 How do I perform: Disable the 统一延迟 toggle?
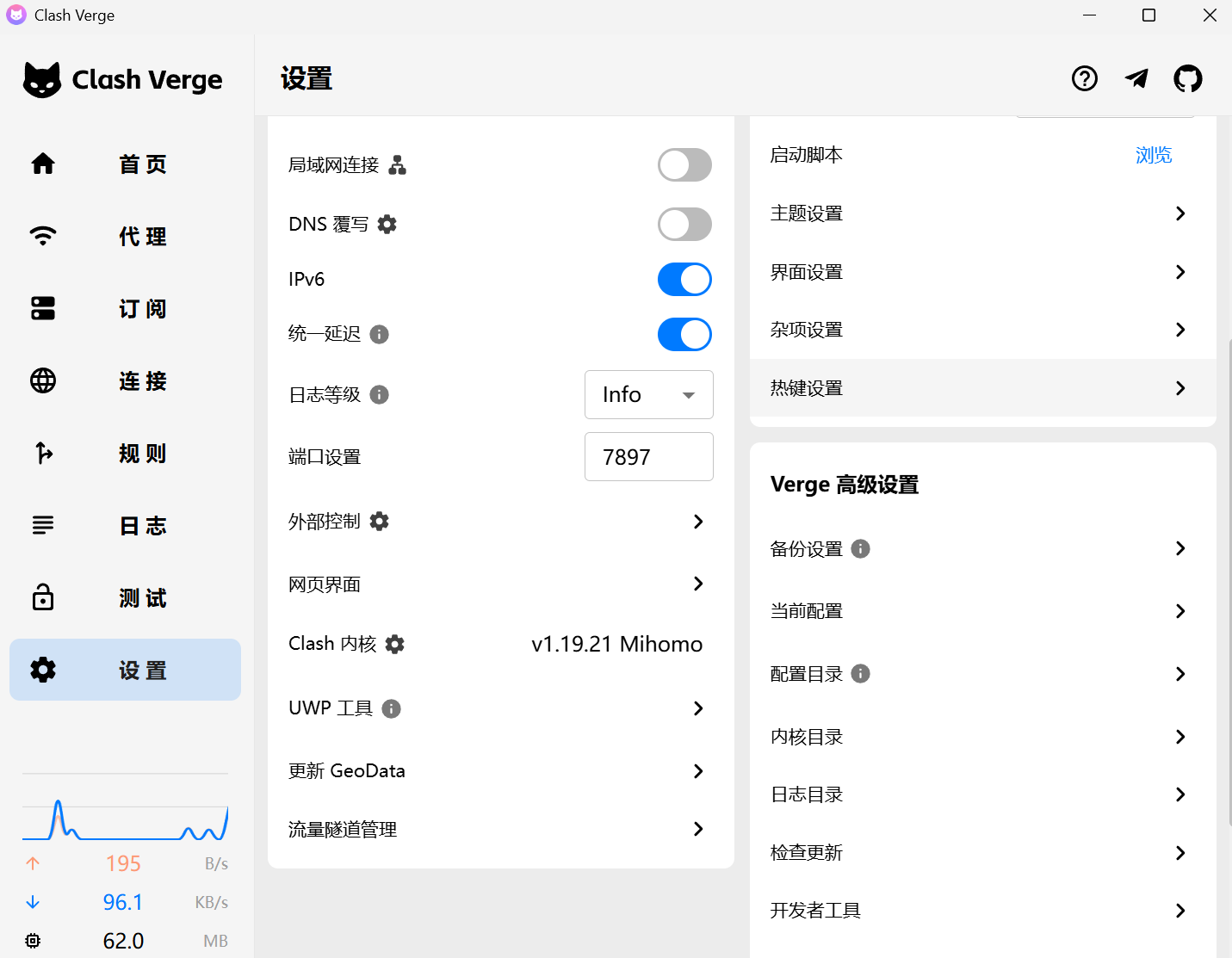point(684,335)
